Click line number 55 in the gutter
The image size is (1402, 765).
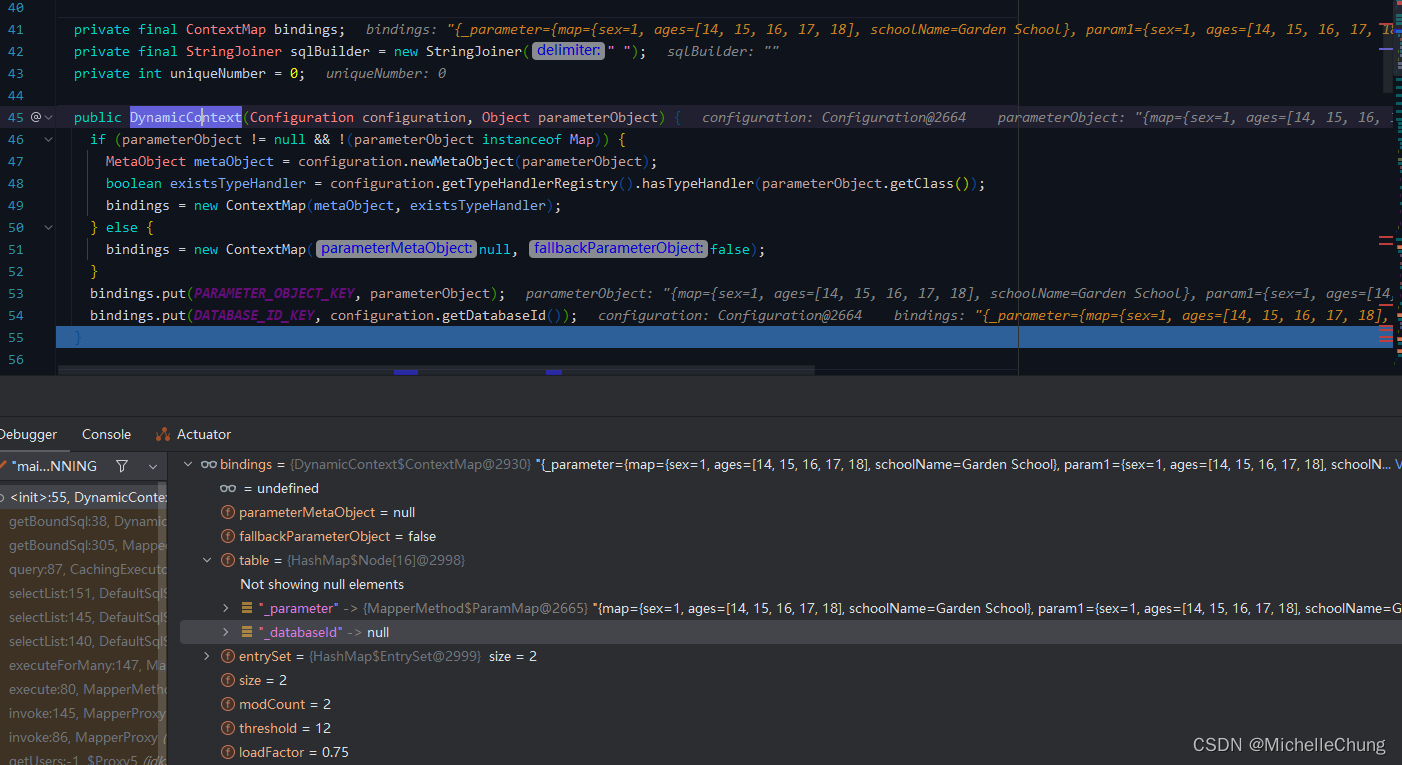(15, 337)
